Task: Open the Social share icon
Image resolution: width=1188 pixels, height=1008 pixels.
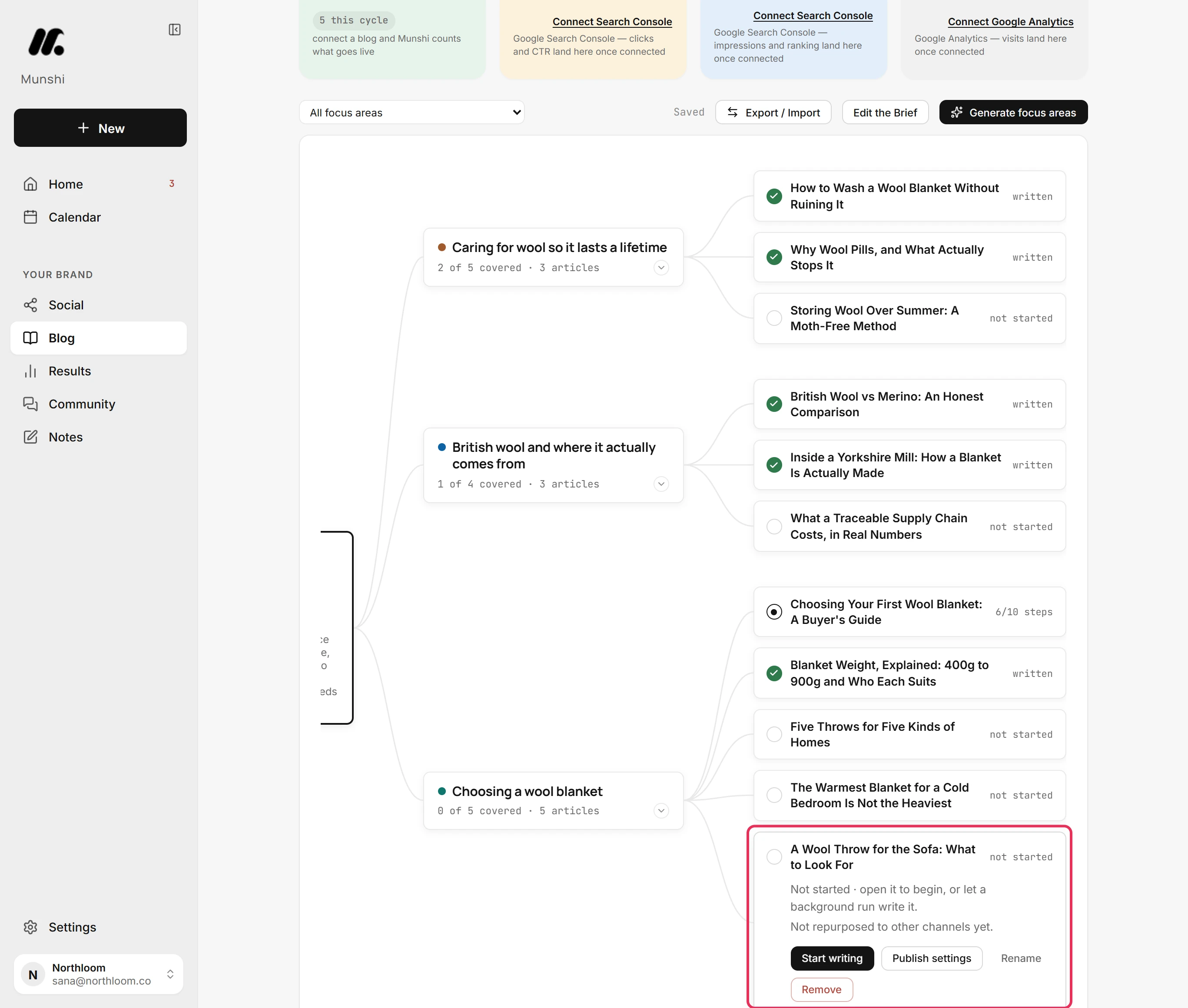Action: [x=30, y=305]
